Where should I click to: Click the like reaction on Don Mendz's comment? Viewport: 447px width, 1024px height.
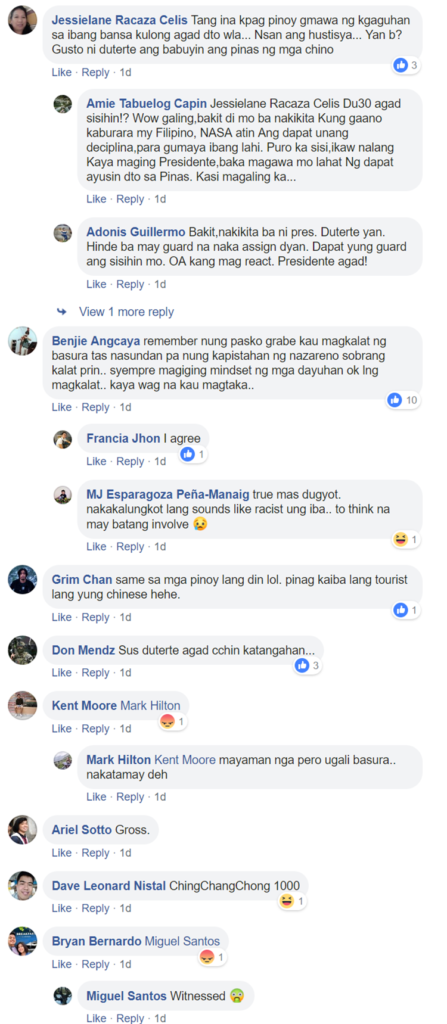(302, 665)
